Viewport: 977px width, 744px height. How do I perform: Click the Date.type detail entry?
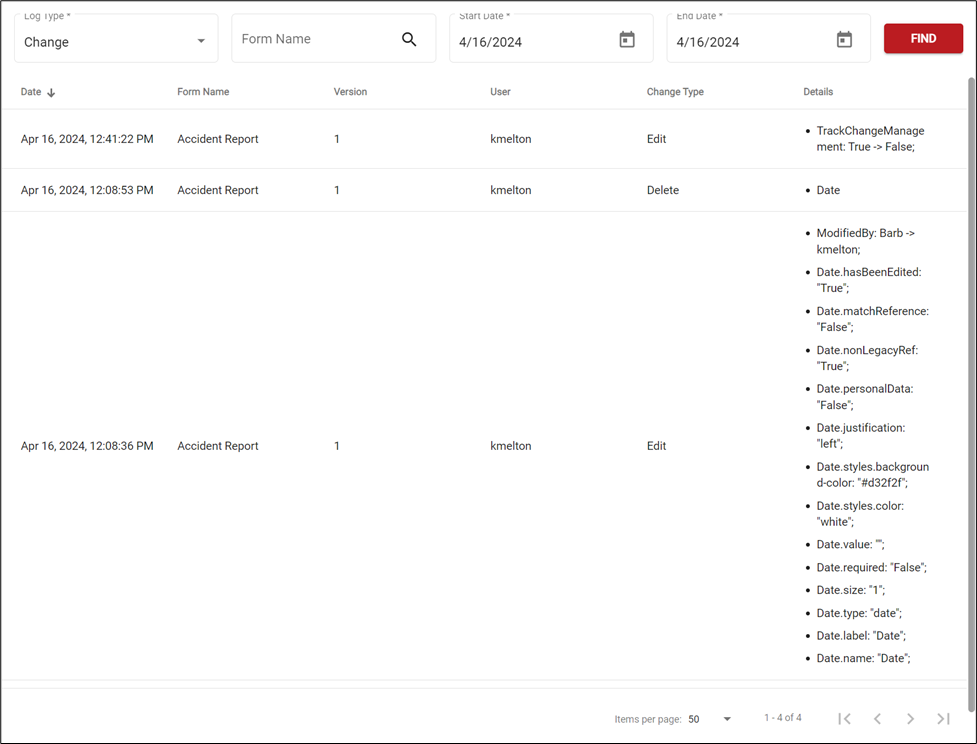(x=859, y=613)
